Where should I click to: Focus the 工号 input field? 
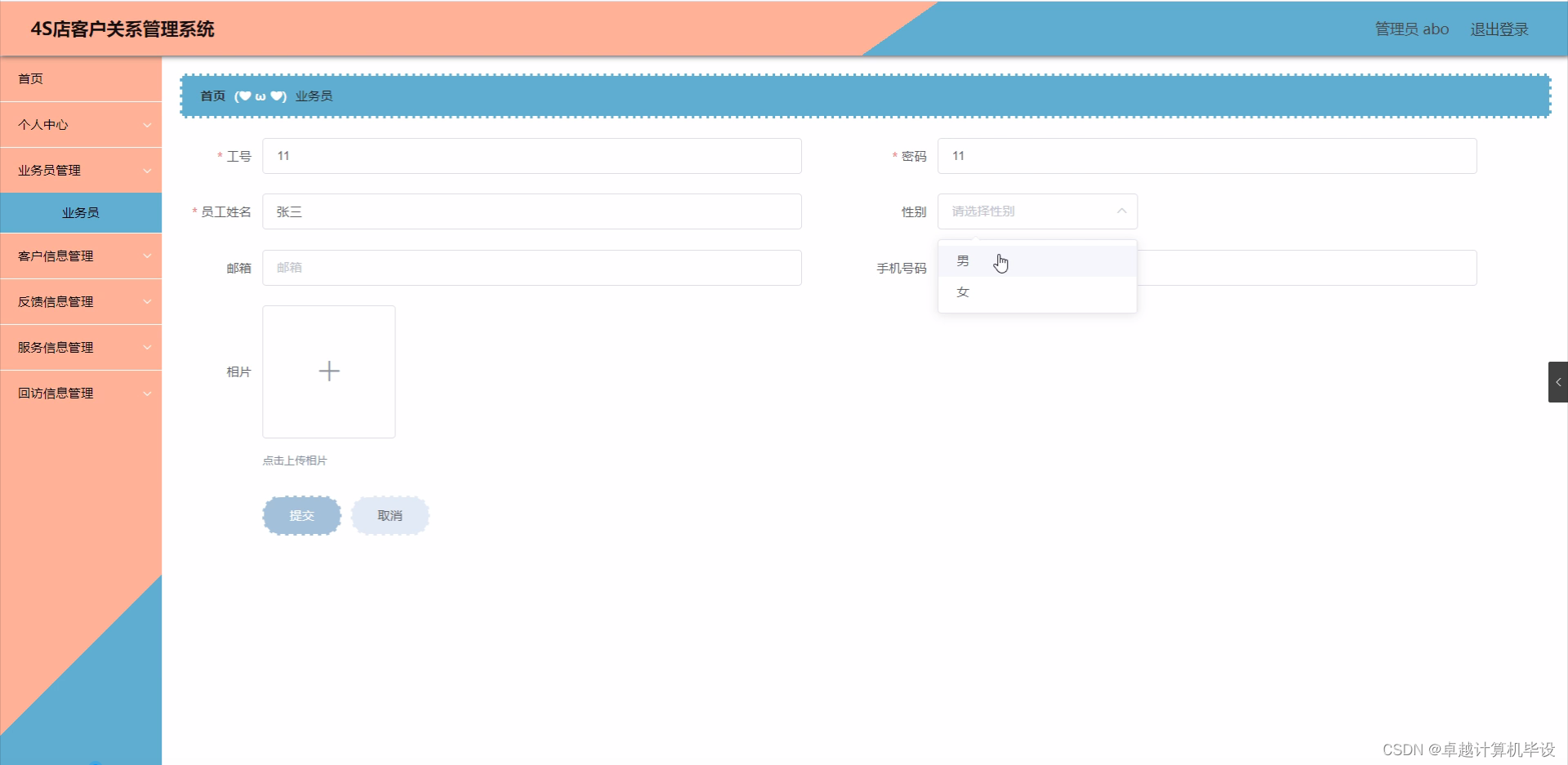click(532, 156)
